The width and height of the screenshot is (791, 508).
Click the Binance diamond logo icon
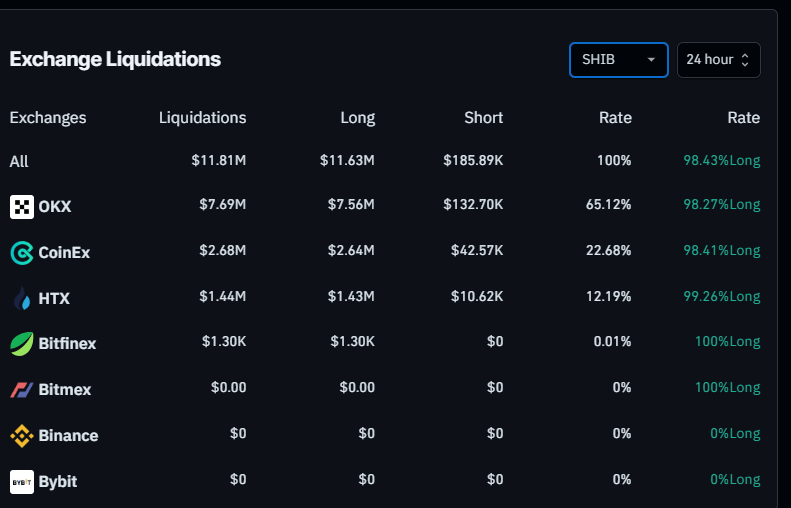pyautogui.click(x=21, y=435)
